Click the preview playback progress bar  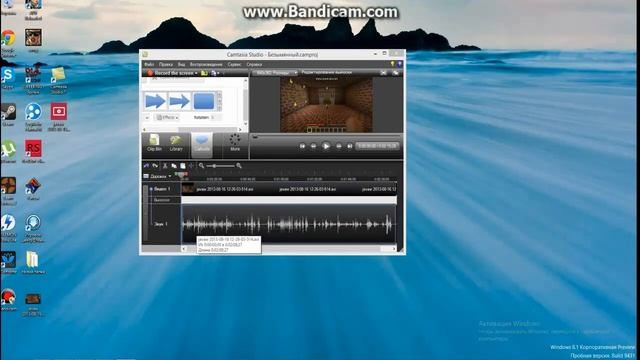pyautogui.click(x=327, y=137)
